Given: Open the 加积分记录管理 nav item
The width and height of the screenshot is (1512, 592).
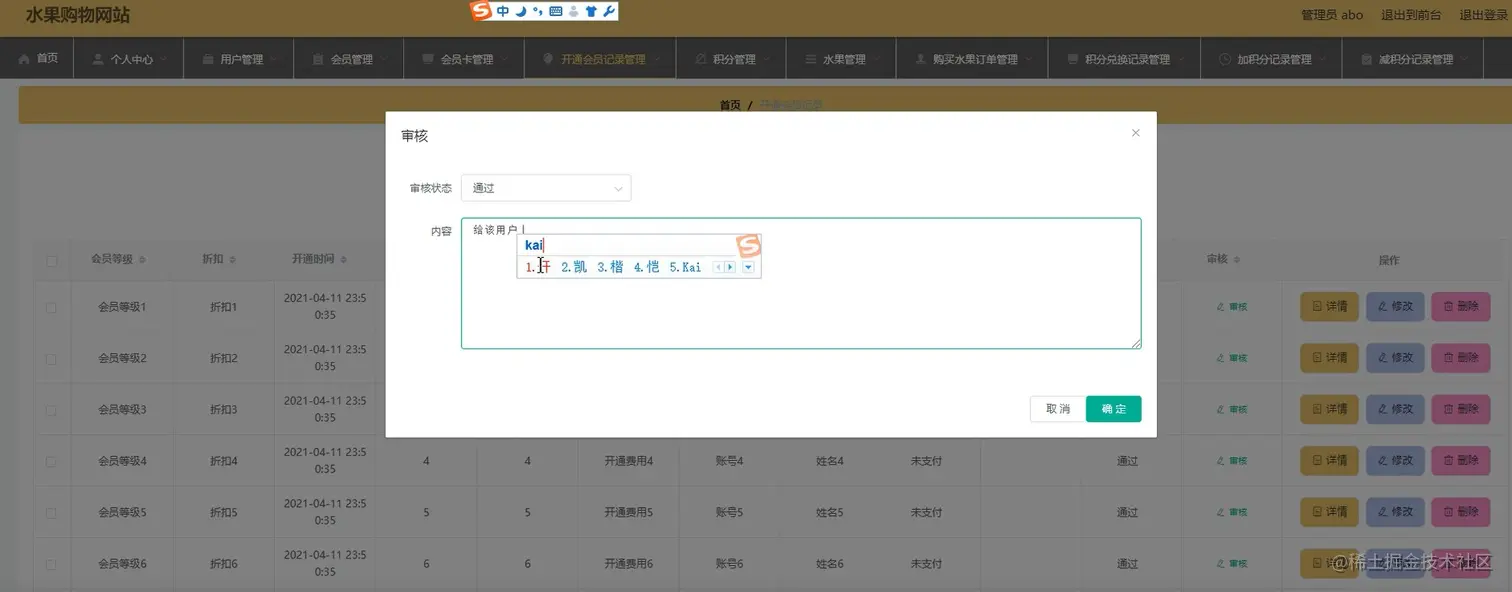Looking at the screenshot, I should pyautogui.click(x=1271, y=60).
